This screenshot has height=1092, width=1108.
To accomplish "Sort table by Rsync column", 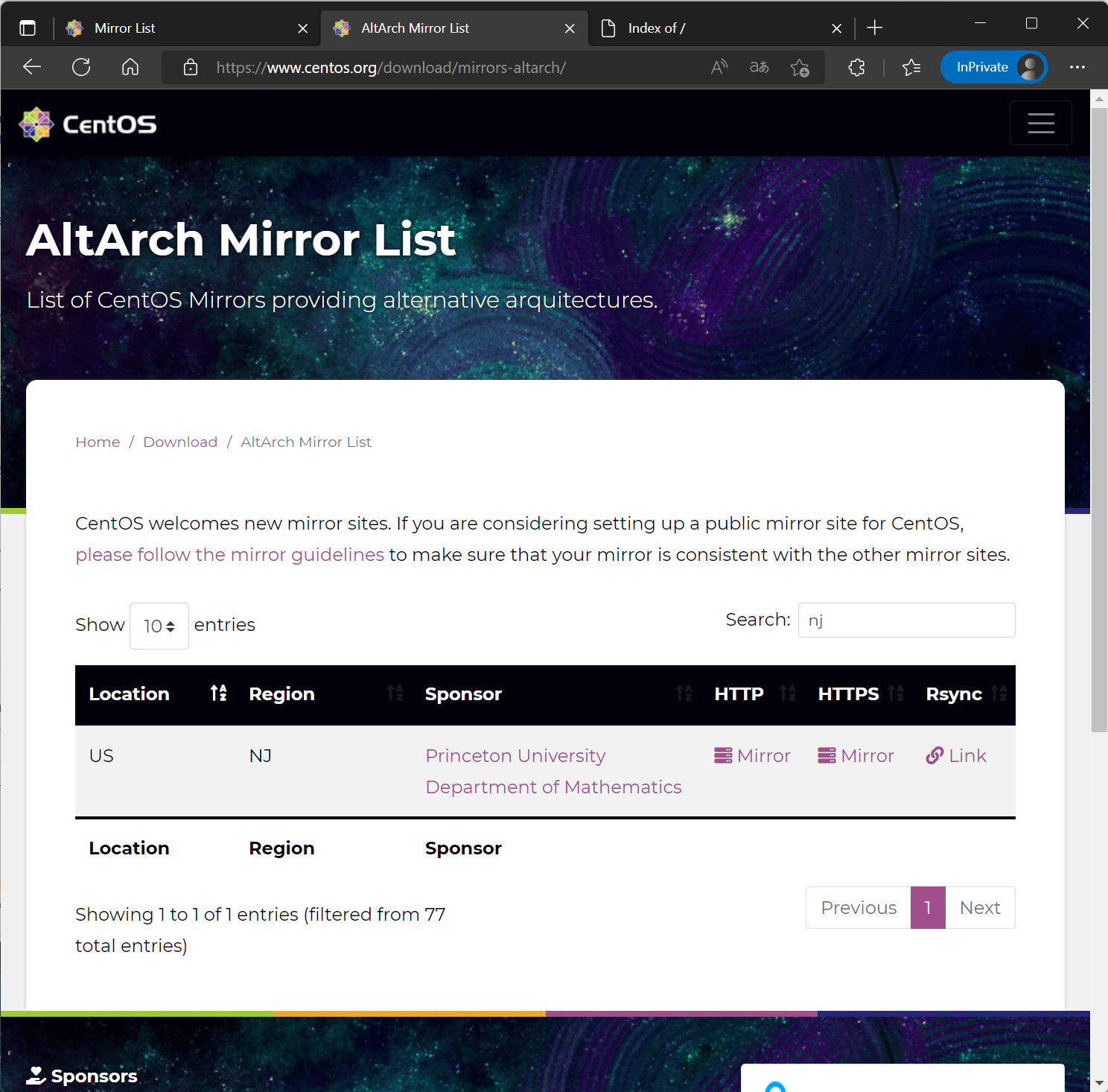I will pos(964,694).
